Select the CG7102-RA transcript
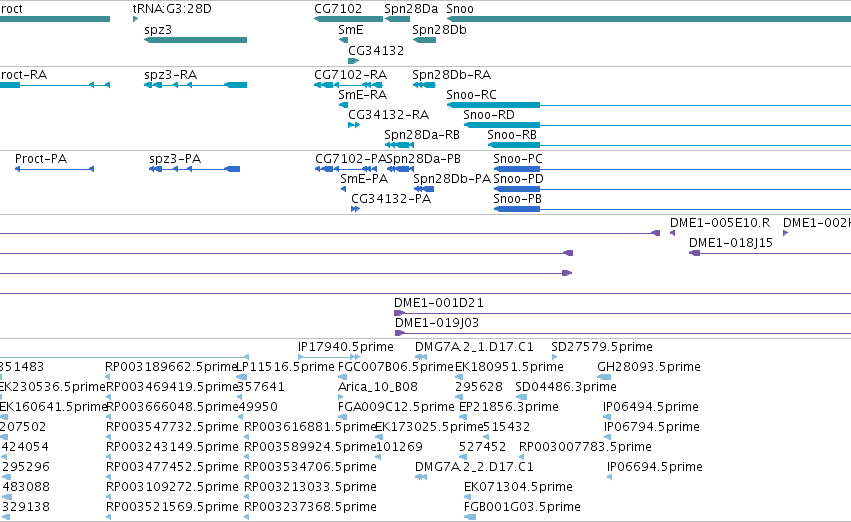The width and height of the screenshot is (851, 522). (348, 85)
